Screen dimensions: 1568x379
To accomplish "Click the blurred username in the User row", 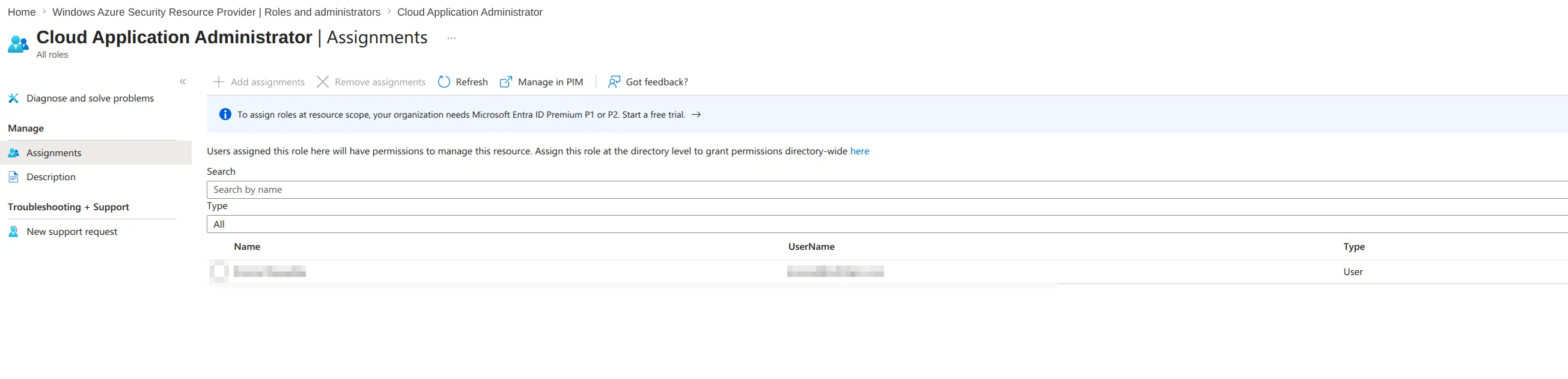I will pos(835,271).
